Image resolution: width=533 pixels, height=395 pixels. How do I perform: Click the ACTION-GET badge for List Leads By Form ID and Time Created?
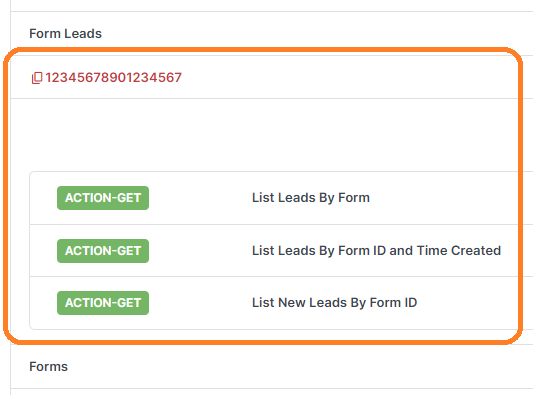coord(103,251)
